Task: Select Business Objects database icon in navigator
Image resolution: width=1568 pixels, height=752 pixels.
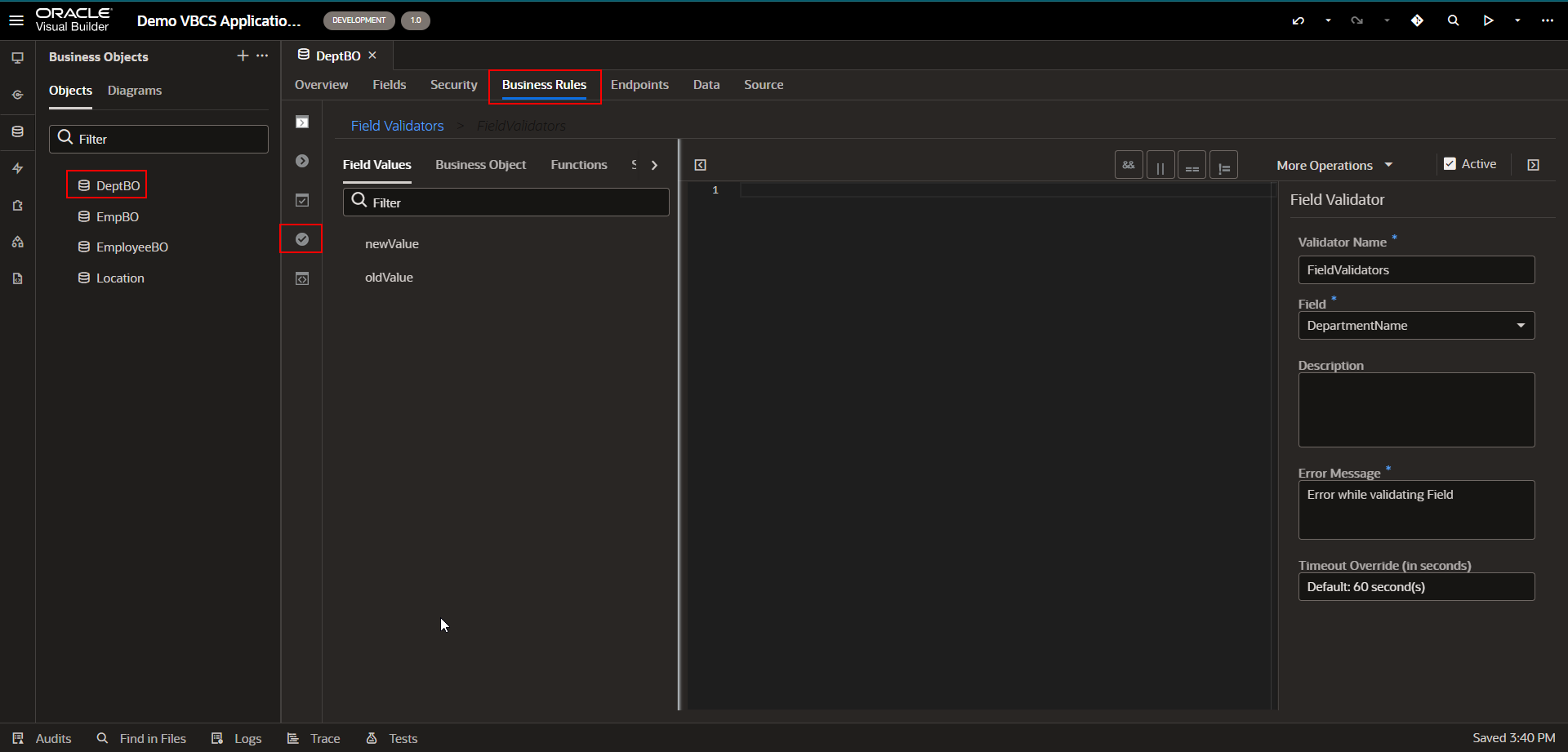Action: click(17, 131)
